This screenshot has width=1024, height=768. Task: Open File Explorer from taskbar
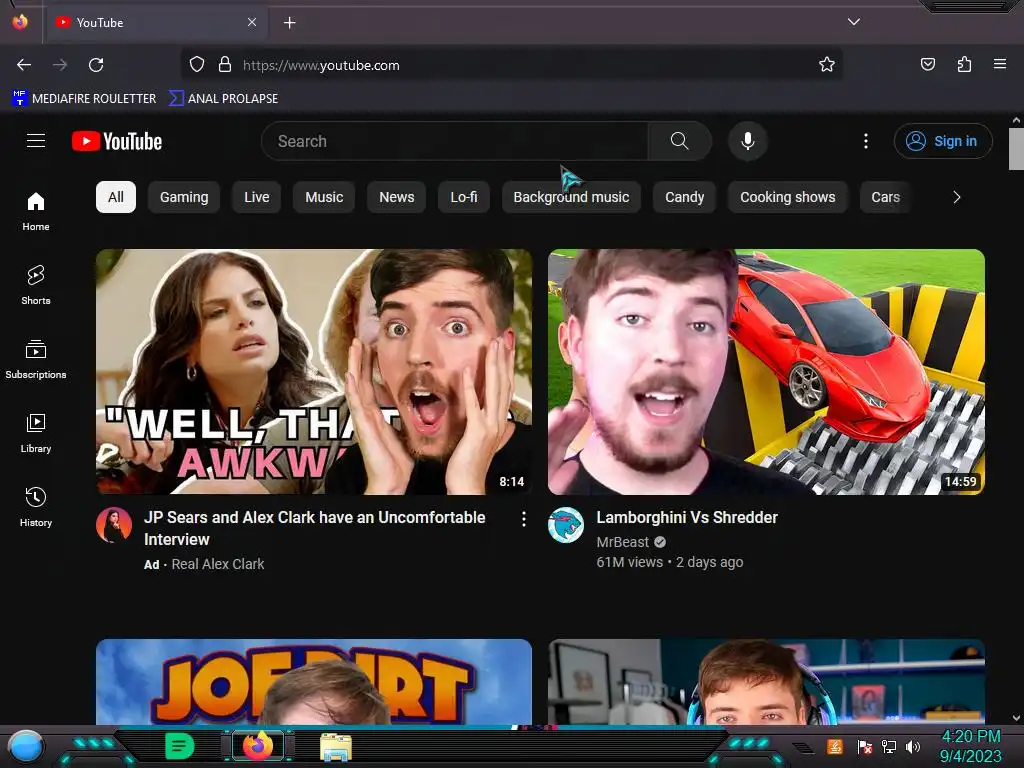coord(336,747)
